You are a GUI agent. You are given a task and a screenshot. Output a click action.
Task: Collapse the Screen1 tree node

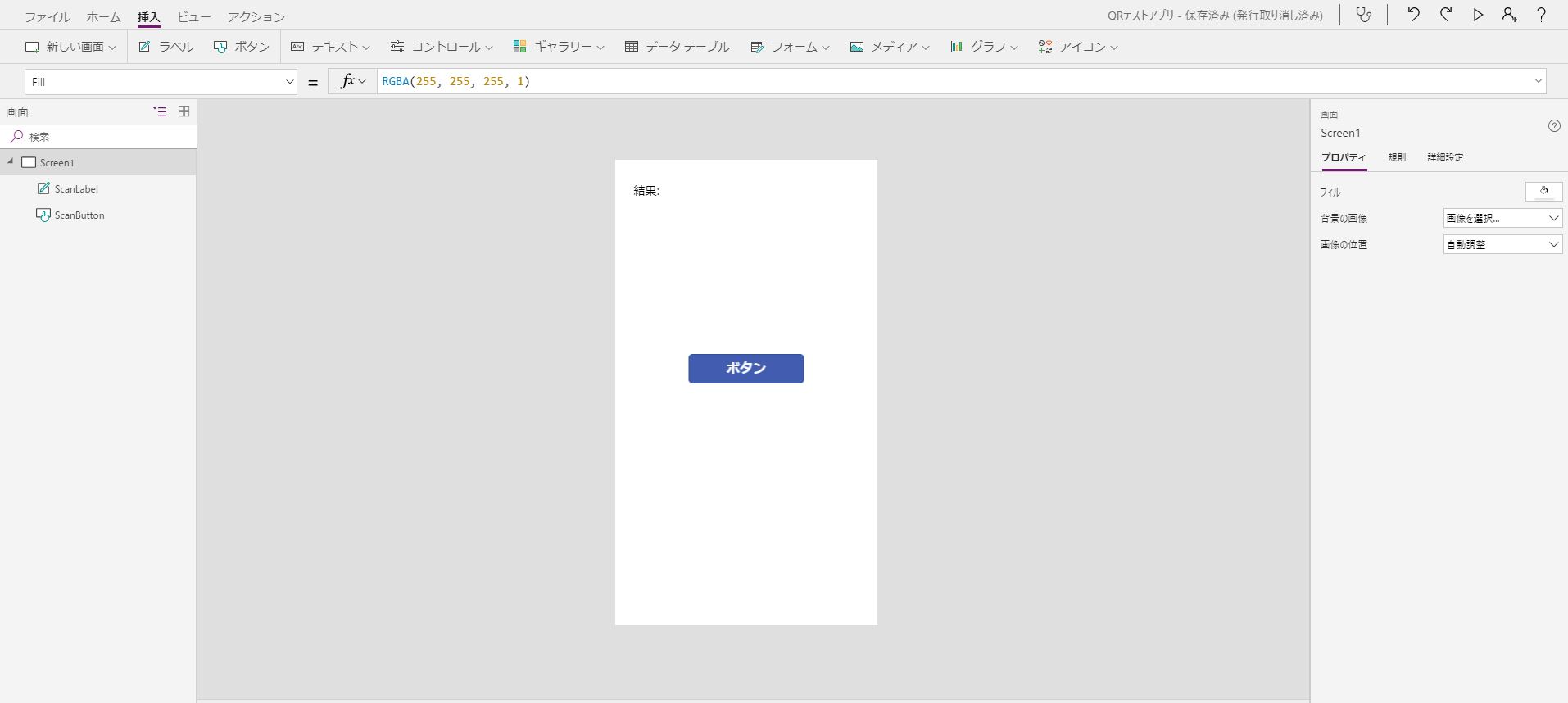tap(11, 162)
